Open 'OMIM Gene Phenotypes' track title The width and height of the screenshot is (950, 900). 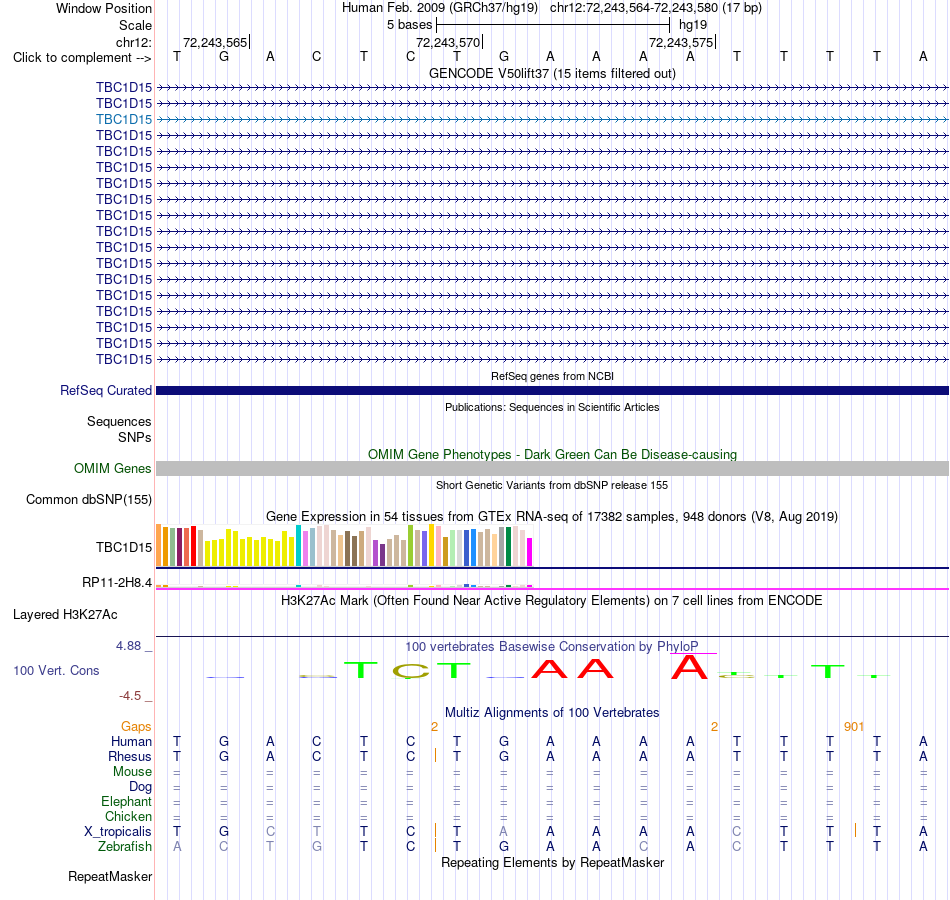click(x=552, y=455)
